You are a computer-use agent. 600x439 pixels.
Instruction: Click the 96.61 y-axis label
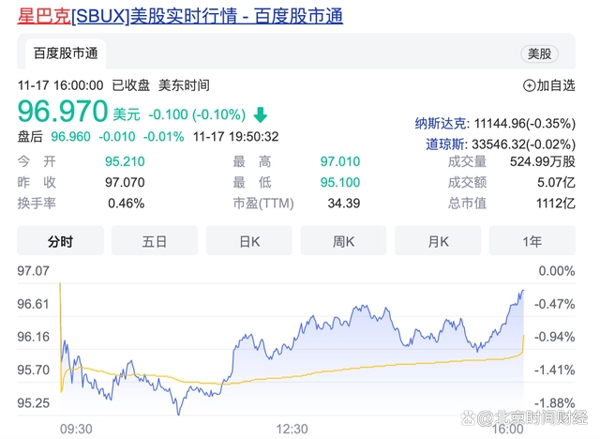coord(33,304)
